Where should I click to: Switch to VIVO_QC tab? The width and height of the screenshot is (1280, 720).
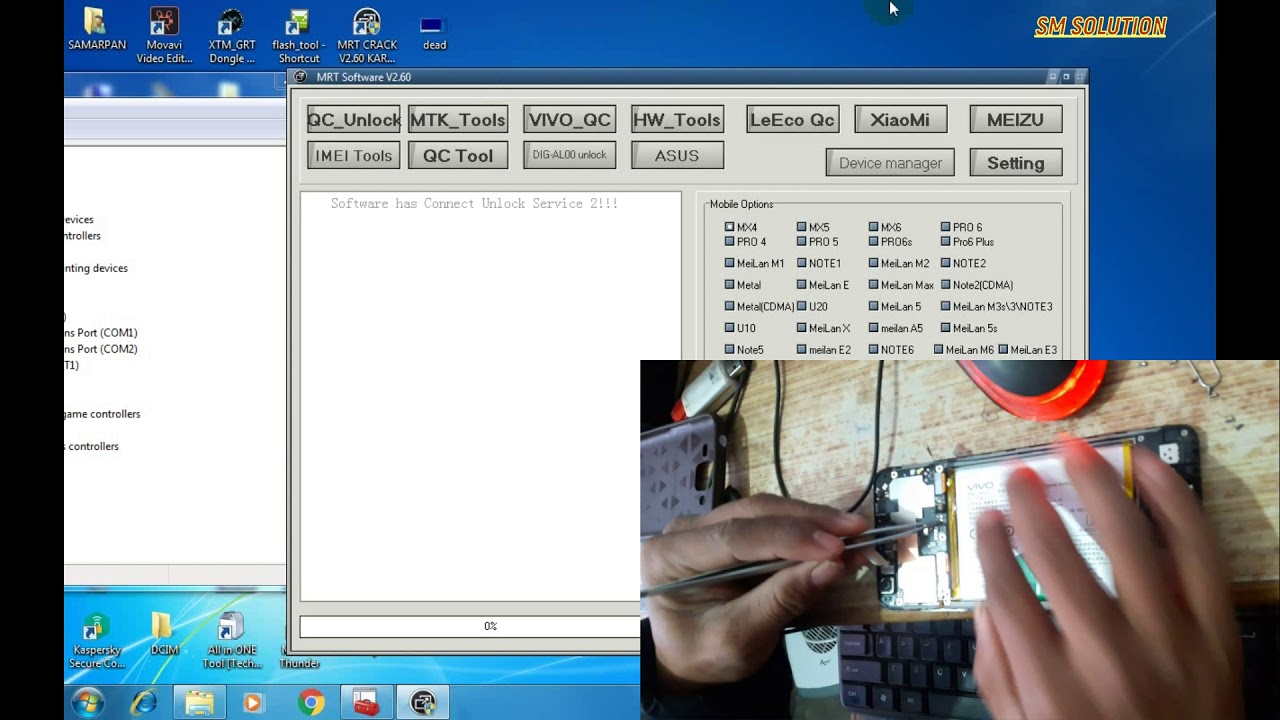[x=570, y=120]
